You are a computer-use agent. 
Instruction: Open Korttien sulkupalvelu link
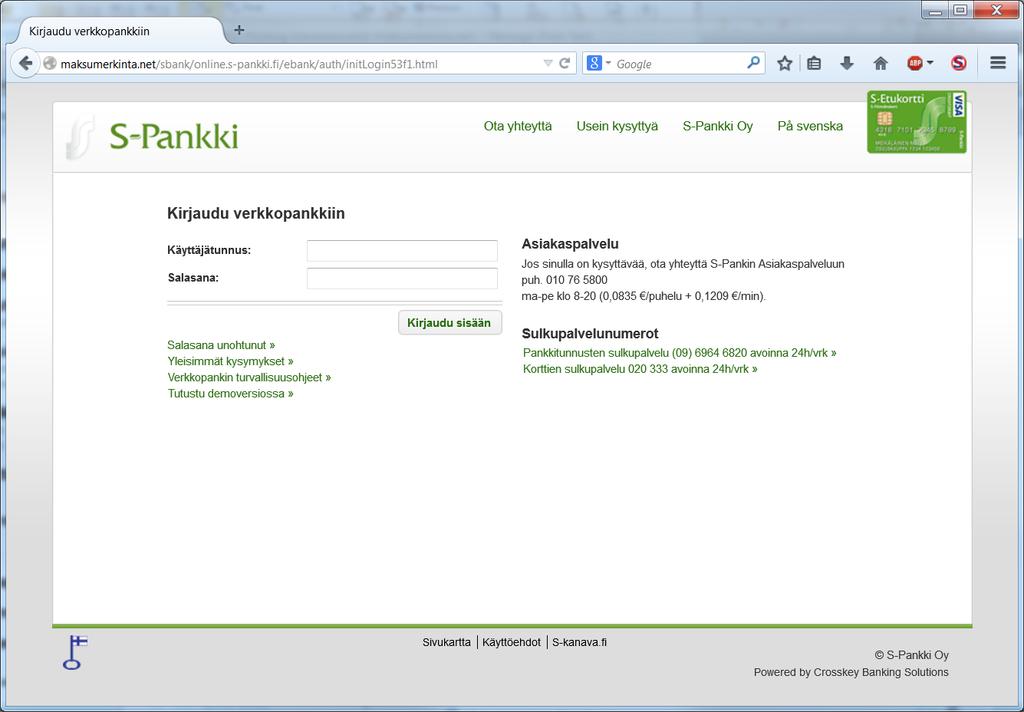(x=640, y=369)
